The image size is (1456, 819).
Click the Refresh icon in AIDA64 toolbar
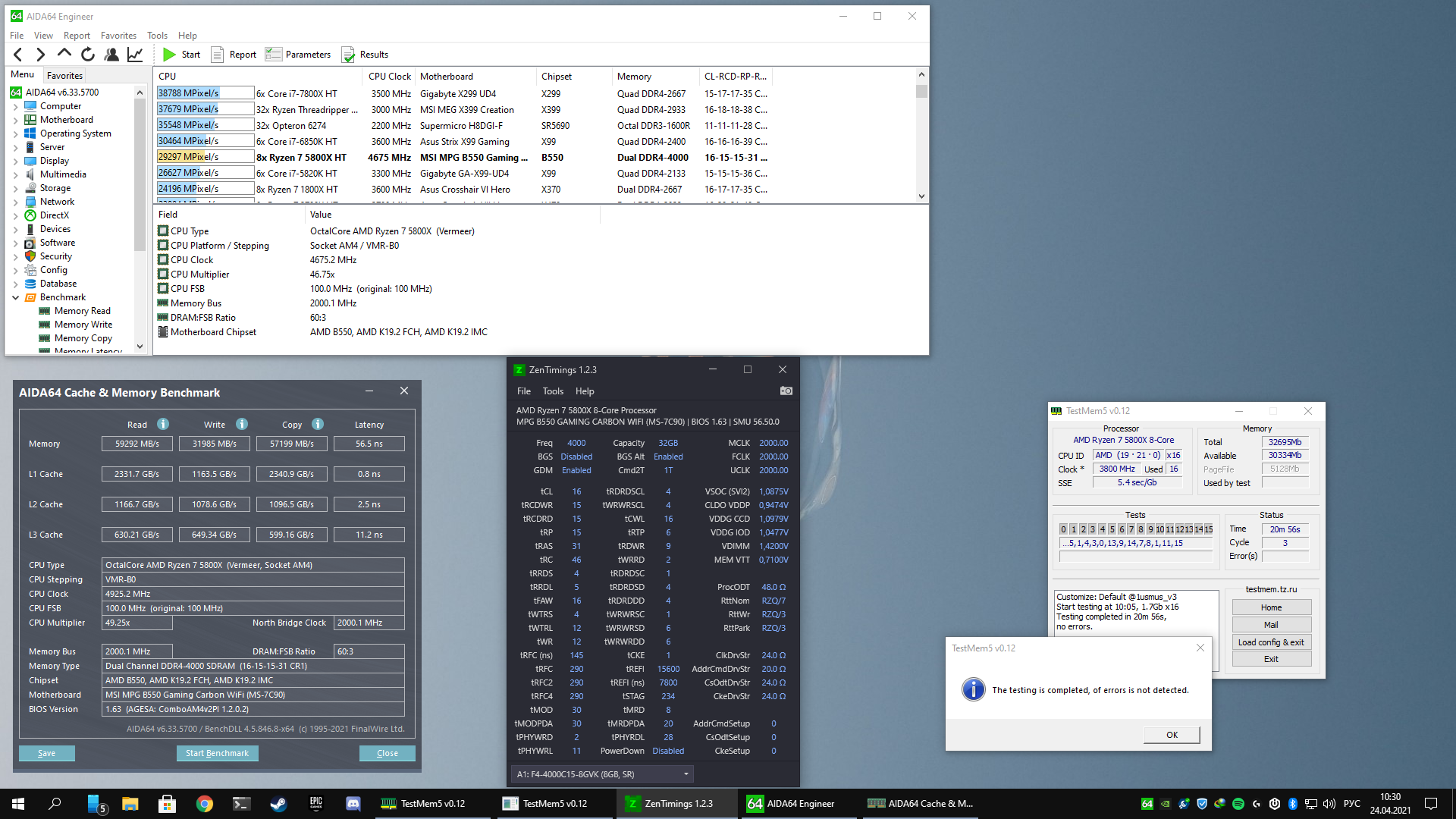click(x=88, y=54)
